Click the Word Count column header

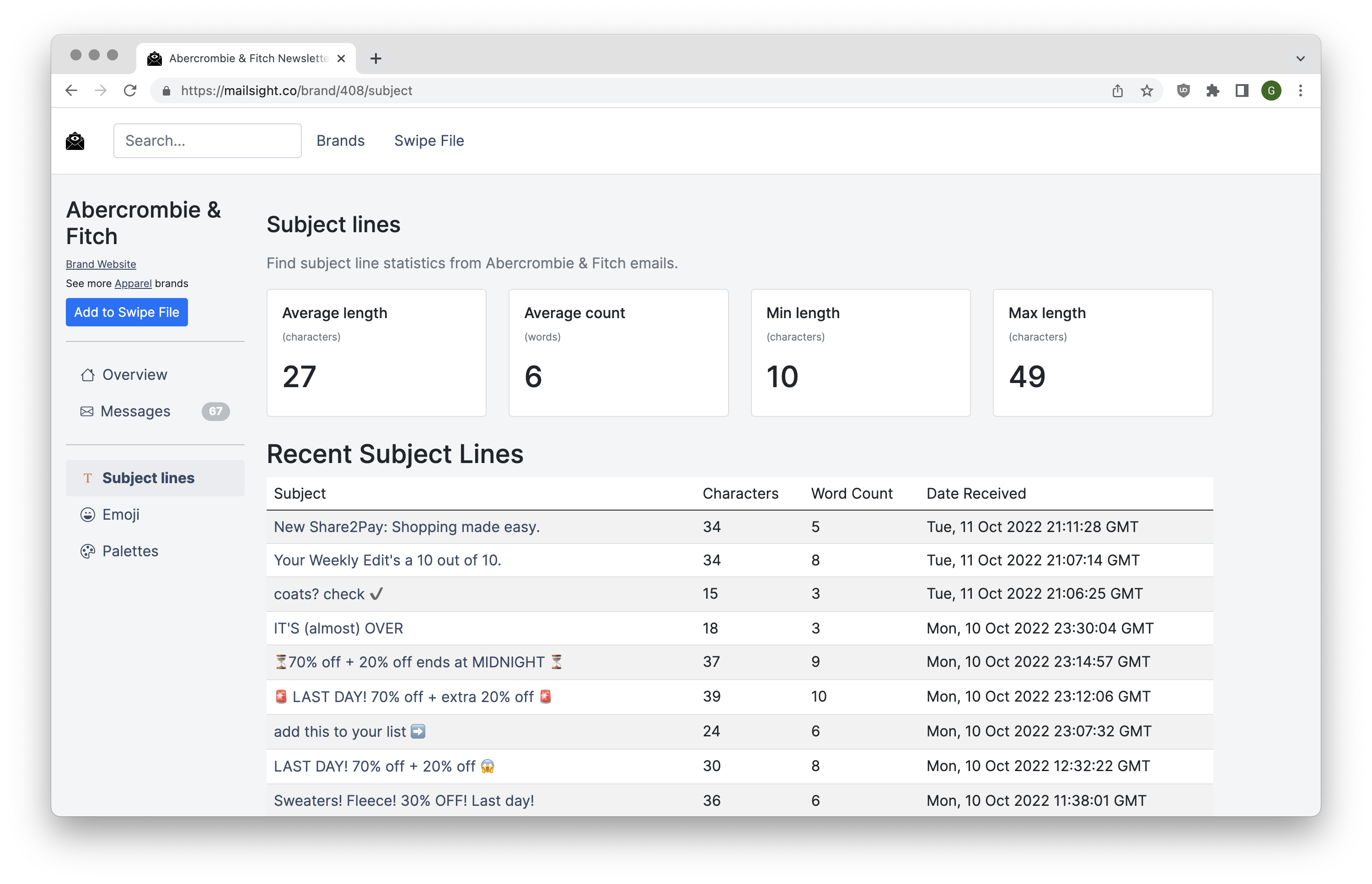coord(852,494)
